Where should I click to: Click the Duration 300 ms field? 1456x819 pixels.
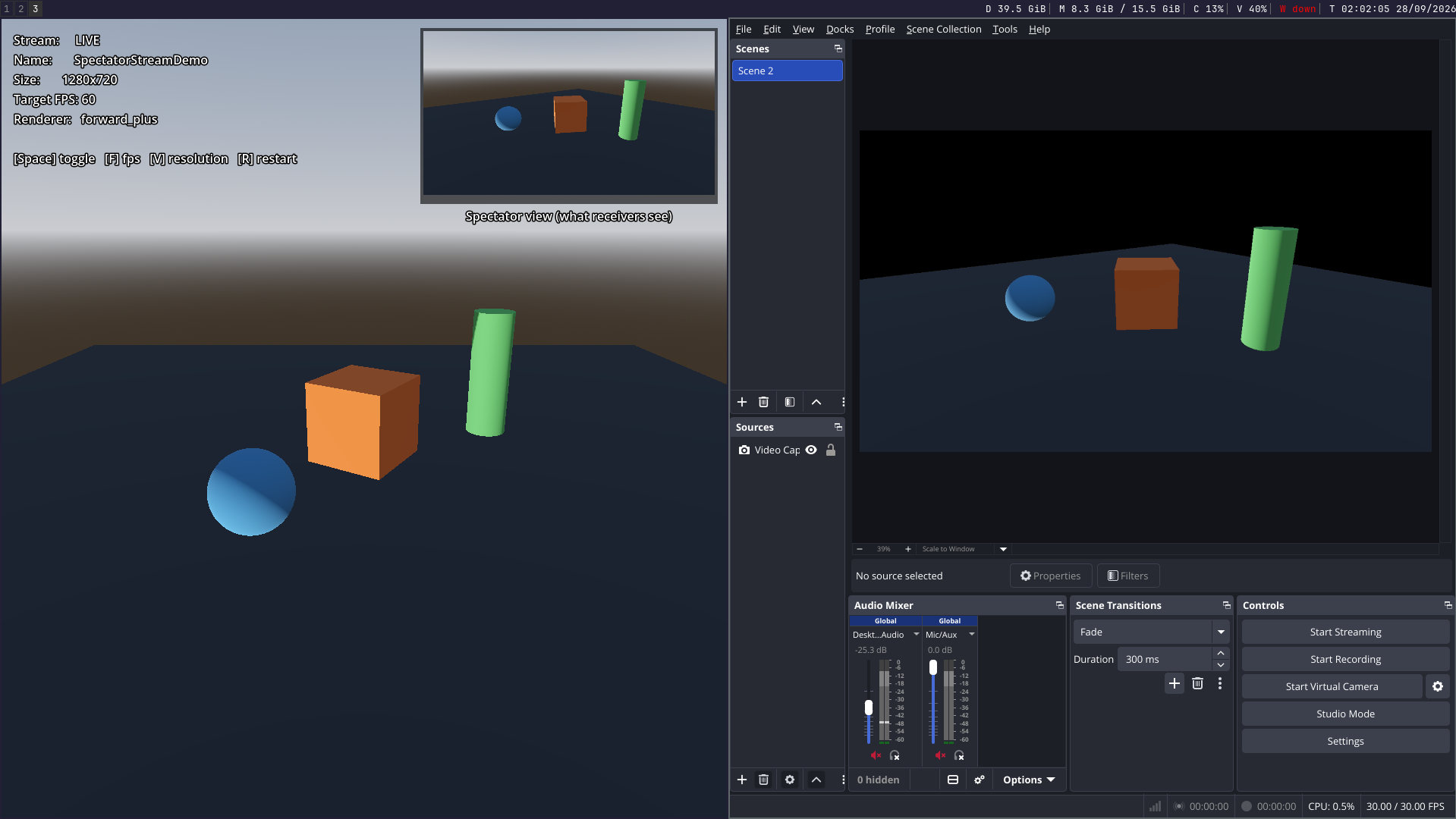[1165, 659]
